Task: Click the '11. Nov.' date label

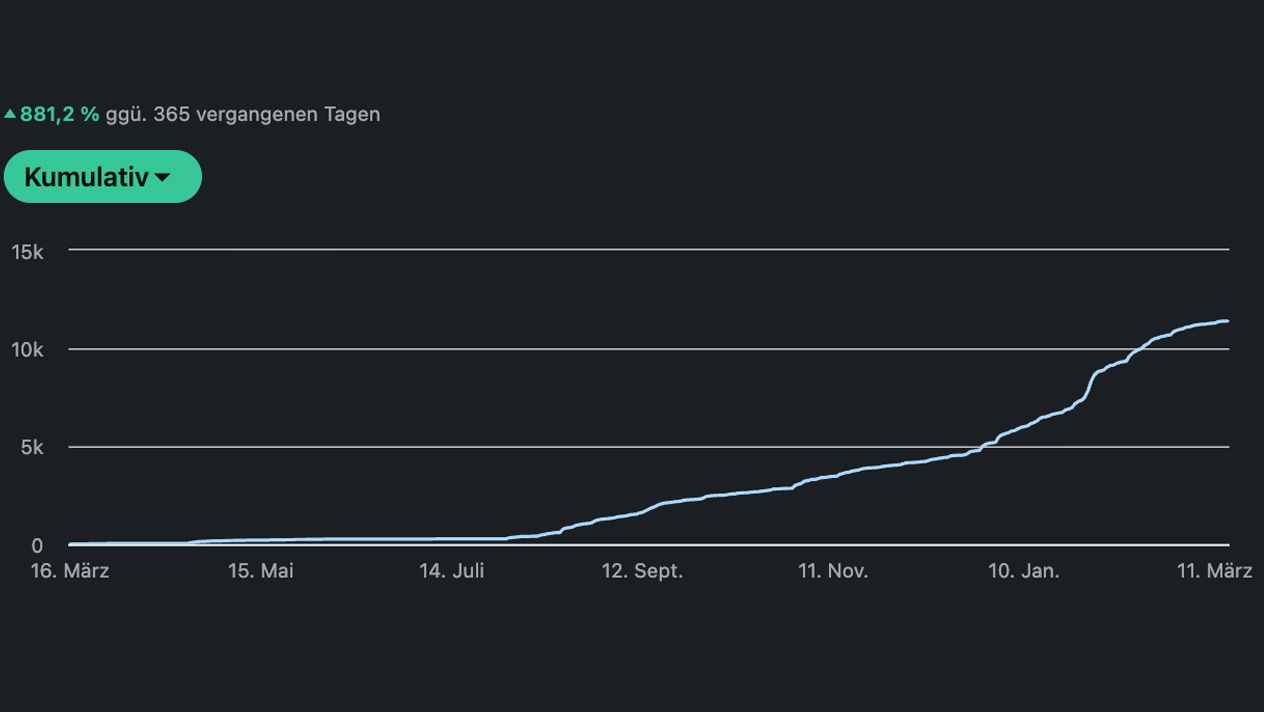Action: point(833,571)
